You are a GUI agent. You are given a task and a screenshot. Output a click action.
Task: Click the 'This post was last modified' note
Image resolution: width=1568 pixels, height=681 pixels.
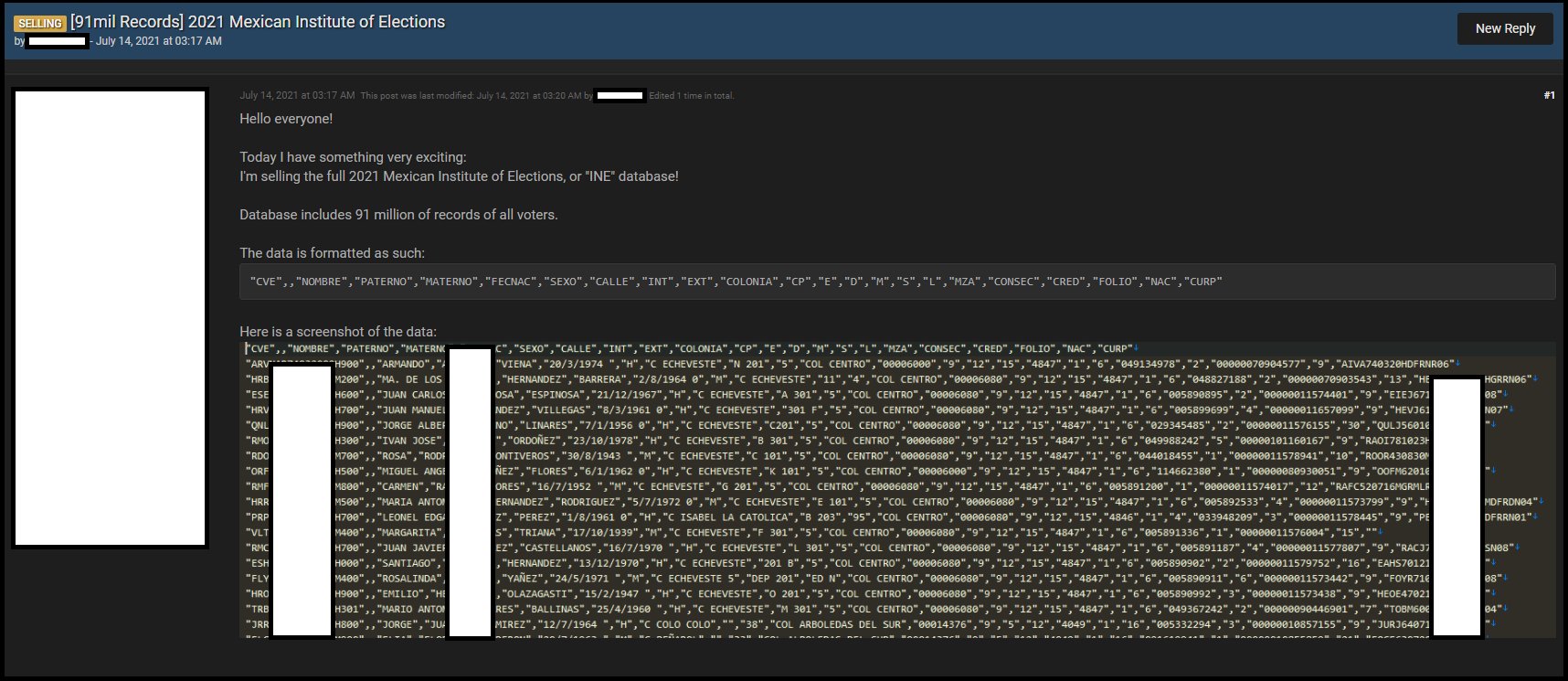477,95
